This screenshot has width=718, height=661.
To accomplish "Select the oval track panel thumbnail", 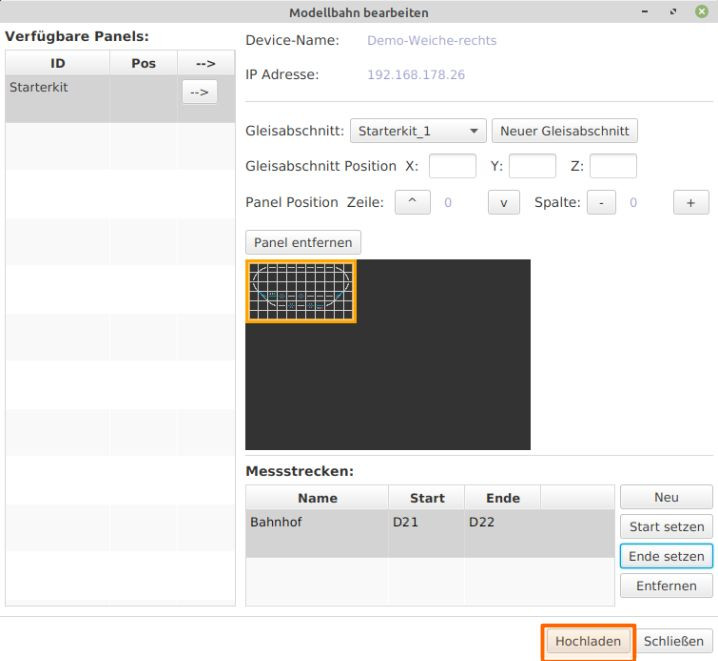I will click(x=301, y=291).
